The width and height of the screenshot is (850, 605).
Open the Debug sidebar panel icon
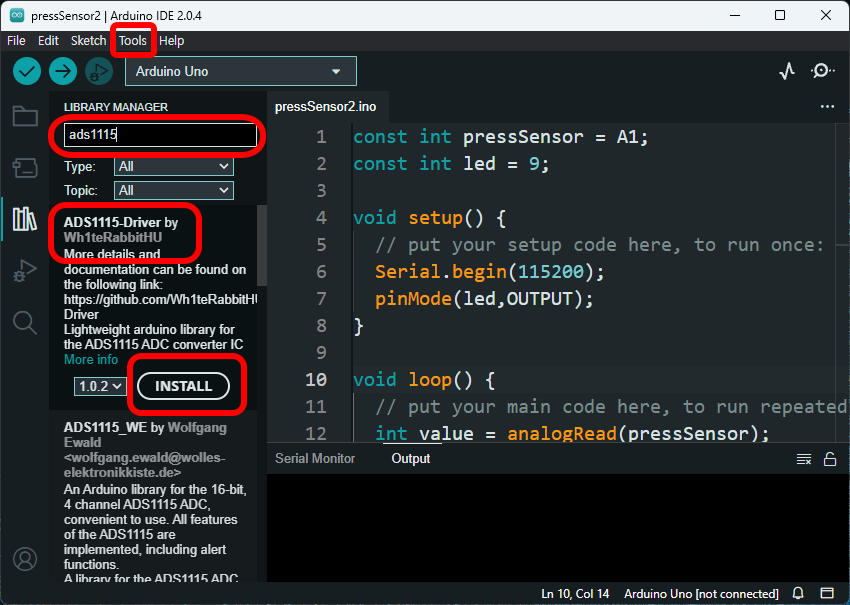tap(25, 271)
